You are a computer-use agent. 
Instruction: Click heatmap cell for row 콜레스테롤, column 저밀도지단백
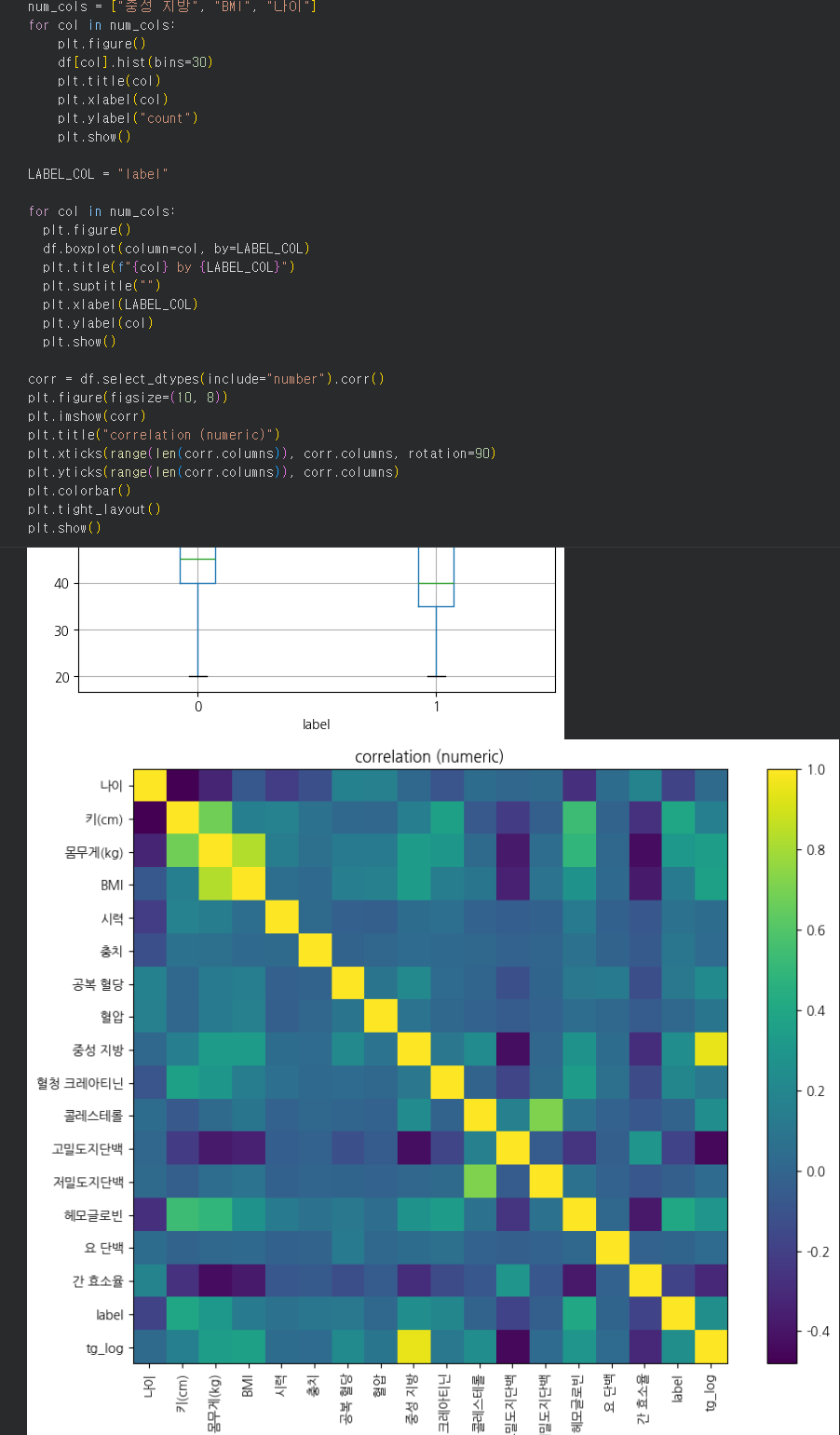pos(546,1117)
